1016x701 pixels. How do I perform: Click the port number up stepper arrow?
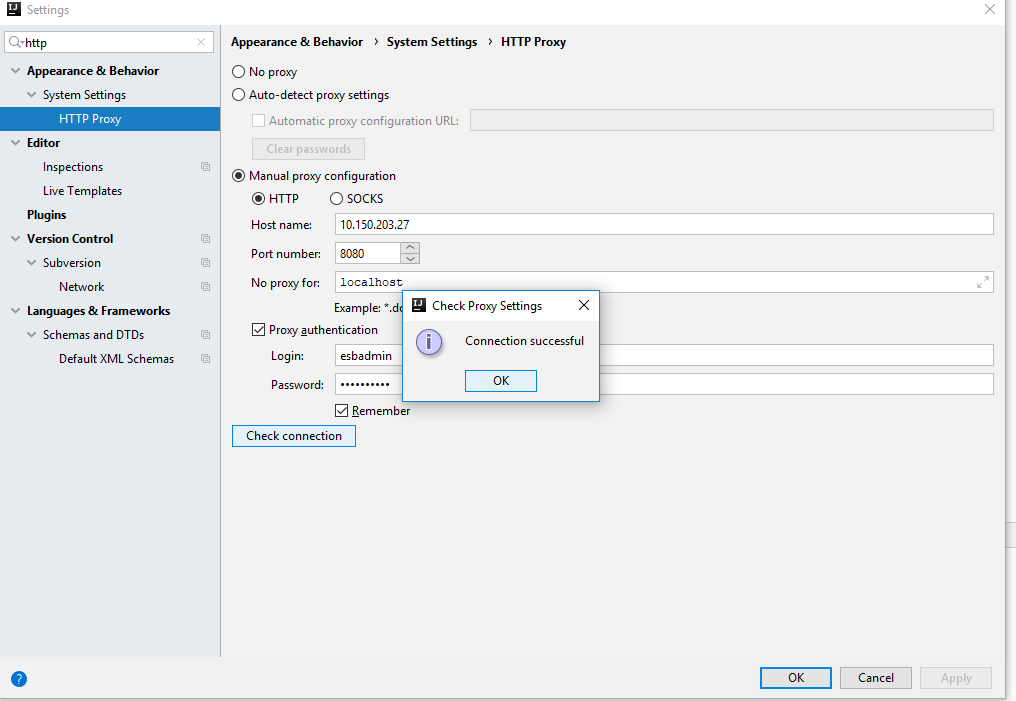click(409, 248)
